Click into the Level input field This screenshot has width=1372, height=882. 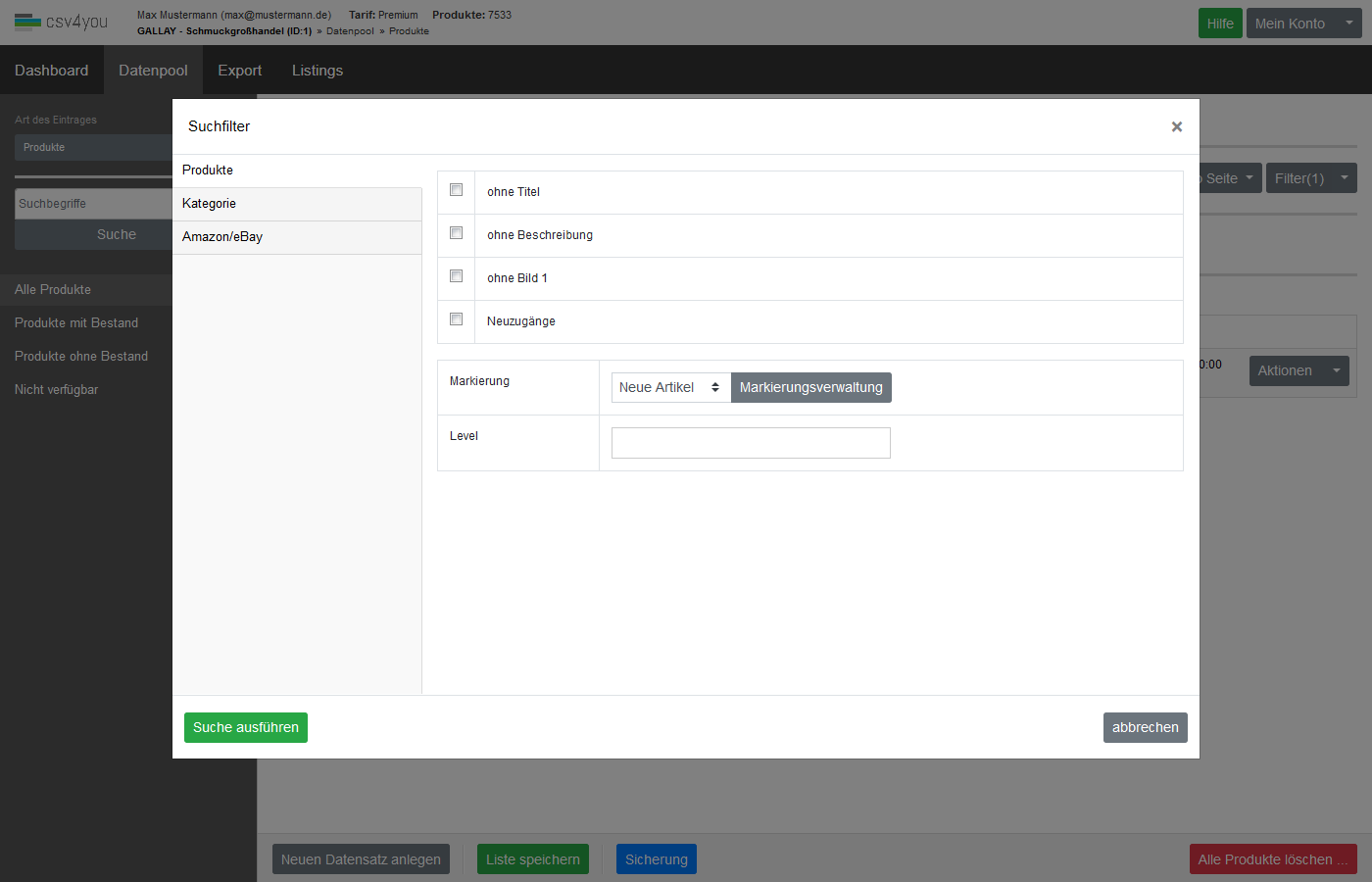point(751,443)
